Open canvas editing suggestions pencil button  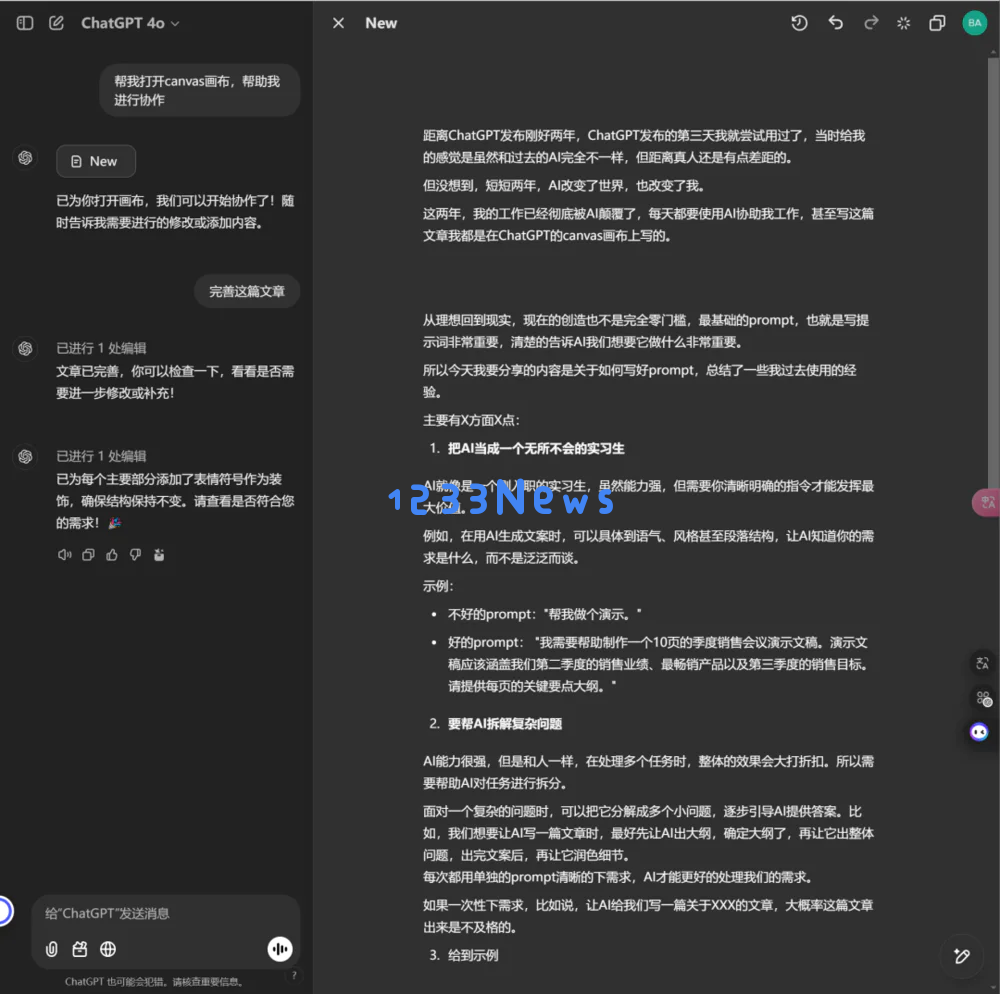962,956
